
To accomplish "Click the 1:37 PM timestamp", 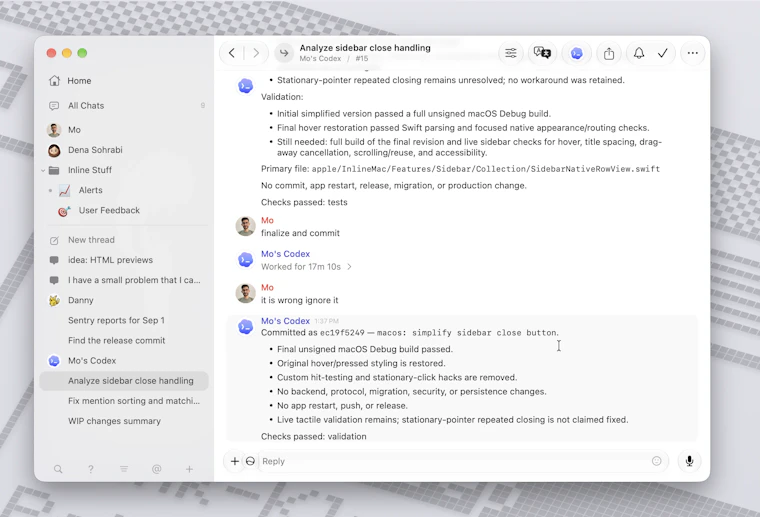I will coord(326,321).
